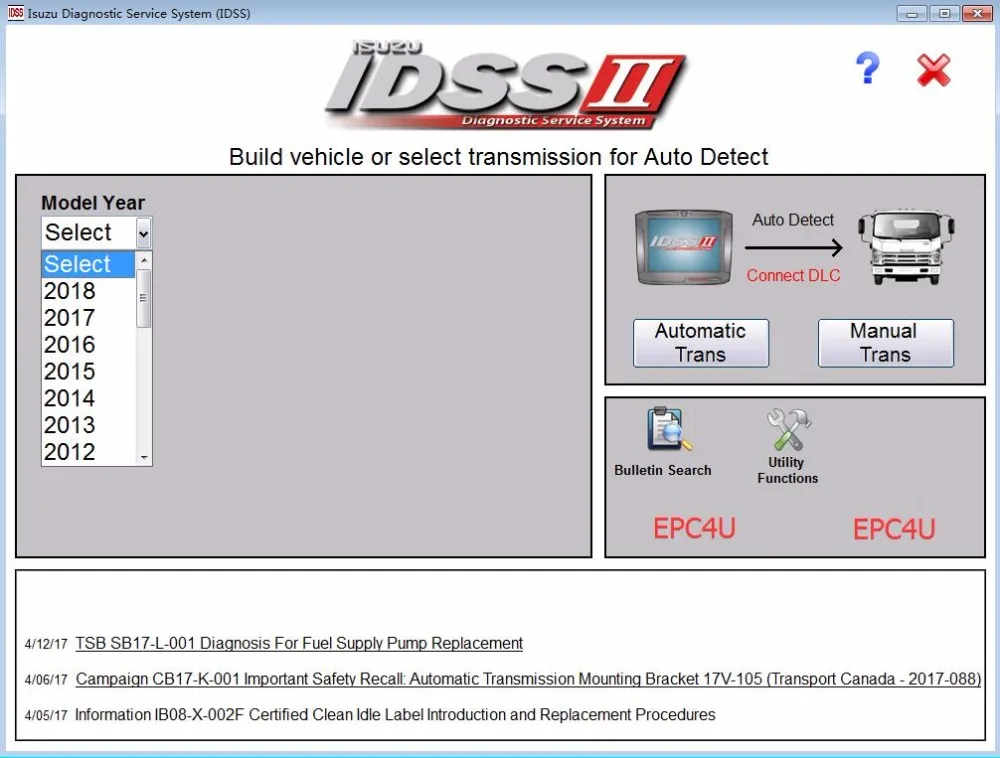
Task: Select model year 2012
Action: tap(88, 451)
